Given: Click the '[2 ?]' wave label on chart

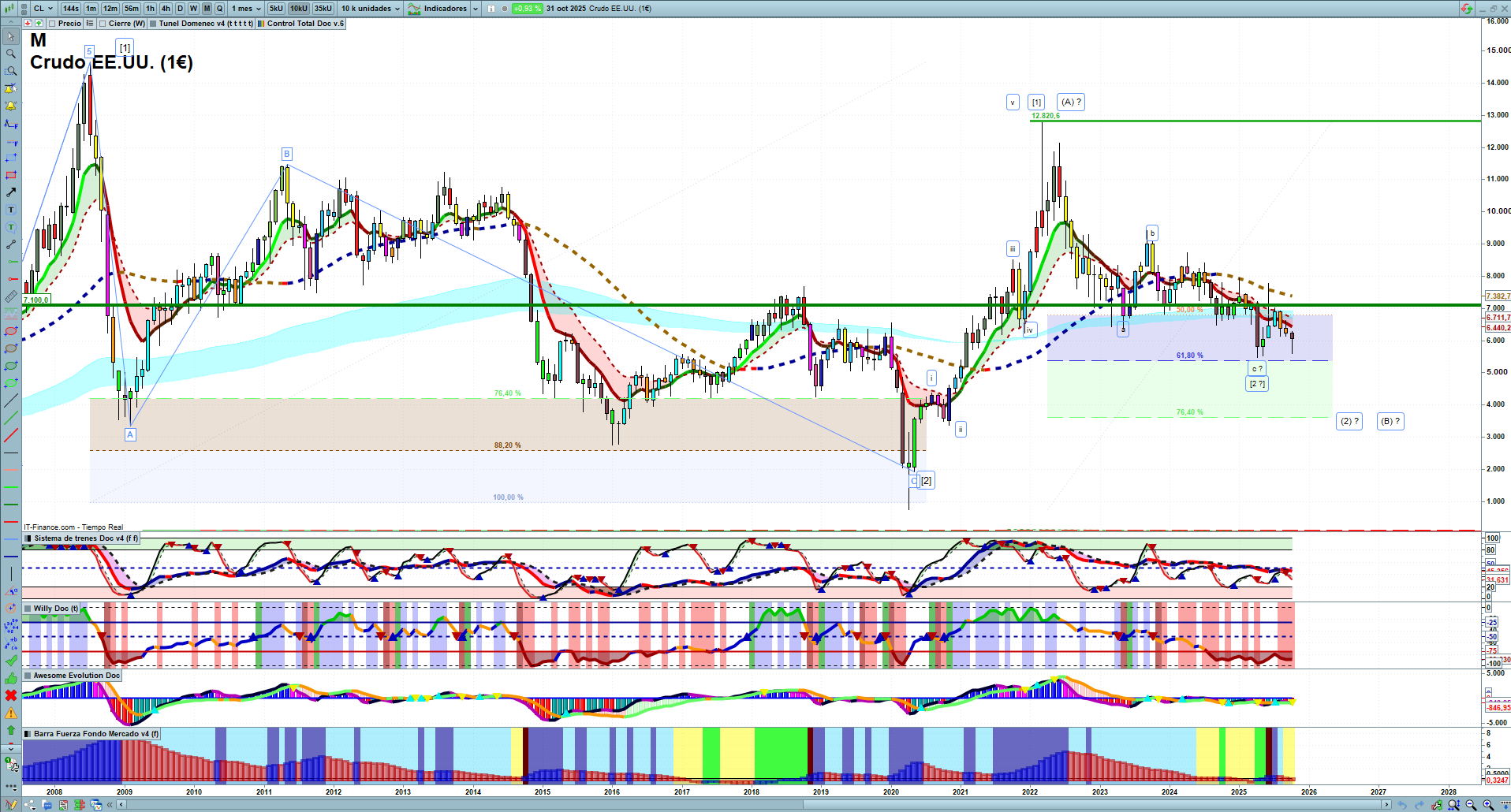Looking at the screenshot, I should pyautogui.click(x=1258, y=385).
